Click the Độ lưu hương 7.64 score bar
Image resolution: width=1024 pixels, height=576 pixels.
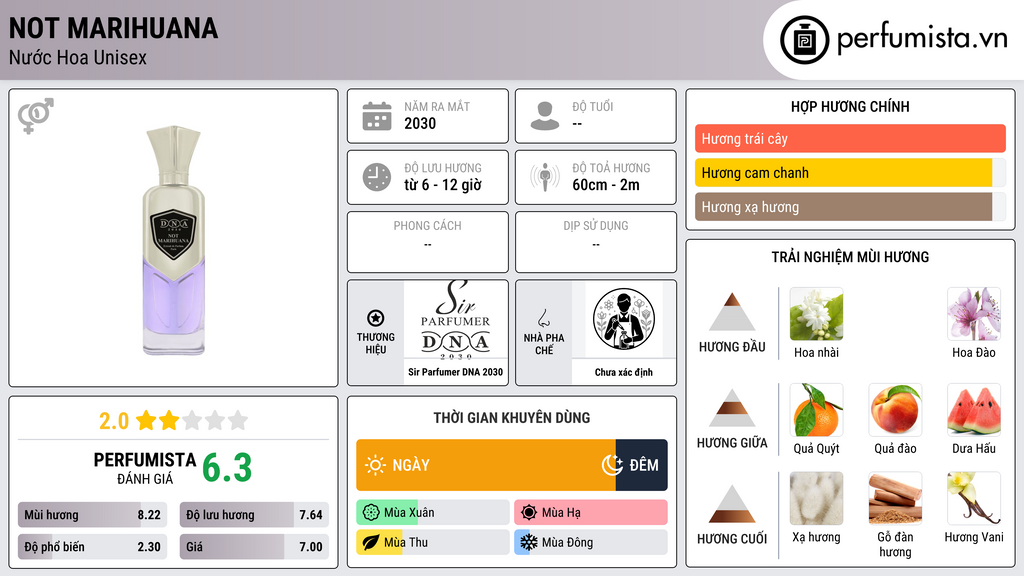coord(254,515)
